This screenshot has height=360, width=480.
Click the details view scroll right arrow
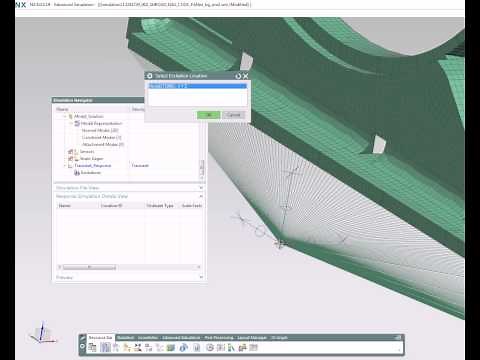pos(199,267)
